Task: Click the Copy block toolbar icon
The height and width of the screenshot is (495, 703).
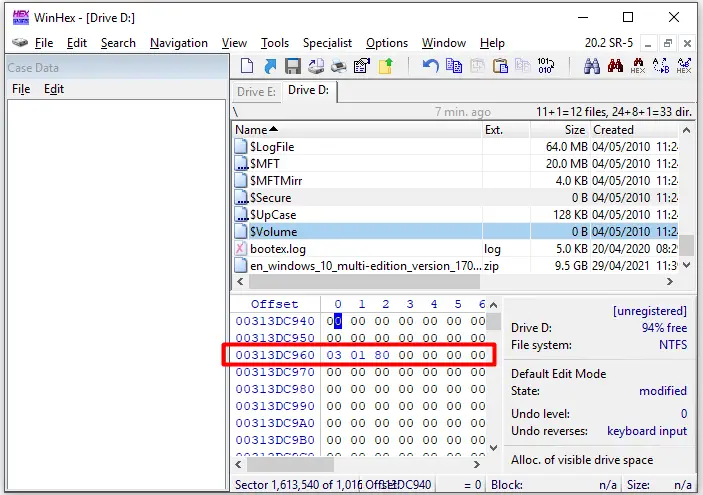Action: [454, 66]
